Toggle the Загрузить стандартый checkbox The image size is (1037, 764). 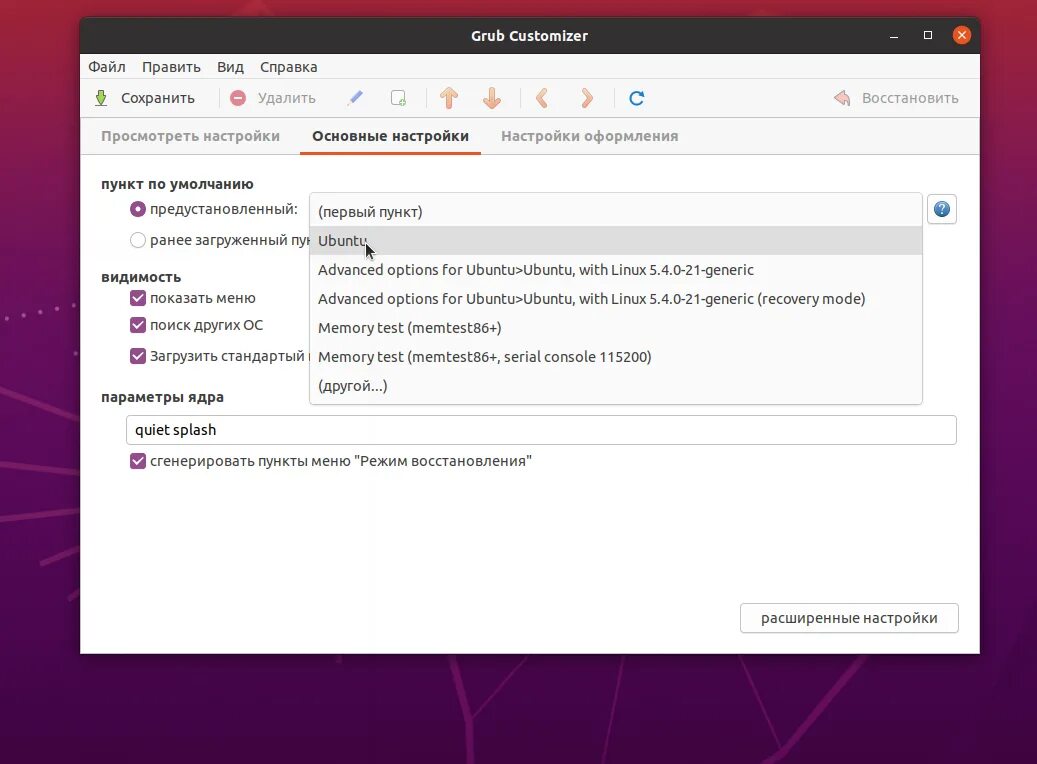pos(138,356)
